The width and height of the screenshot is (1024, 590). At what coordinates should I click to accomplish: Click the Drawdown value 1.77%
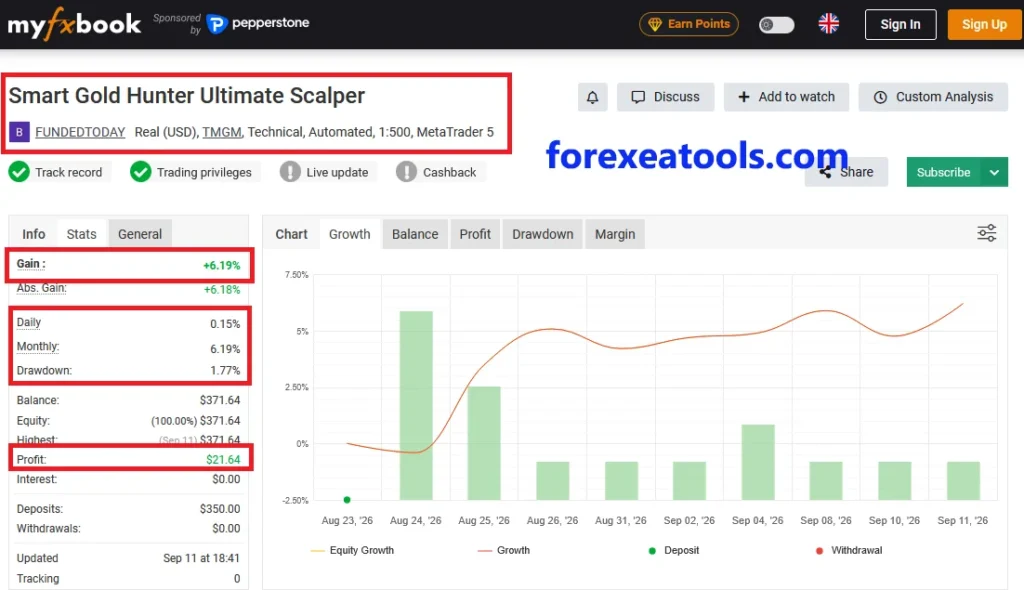pyautogui.click(x=225, y=370)
